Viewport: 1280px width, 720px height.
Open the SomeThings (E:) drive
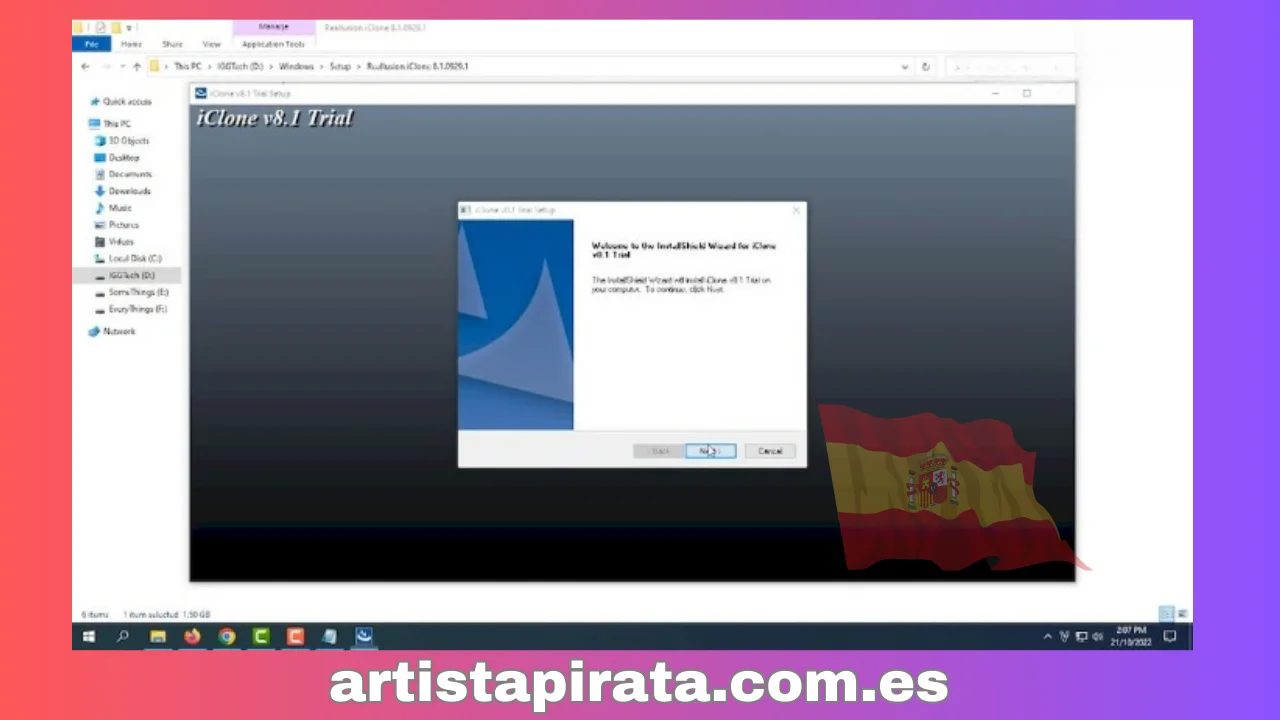[138, 292]
